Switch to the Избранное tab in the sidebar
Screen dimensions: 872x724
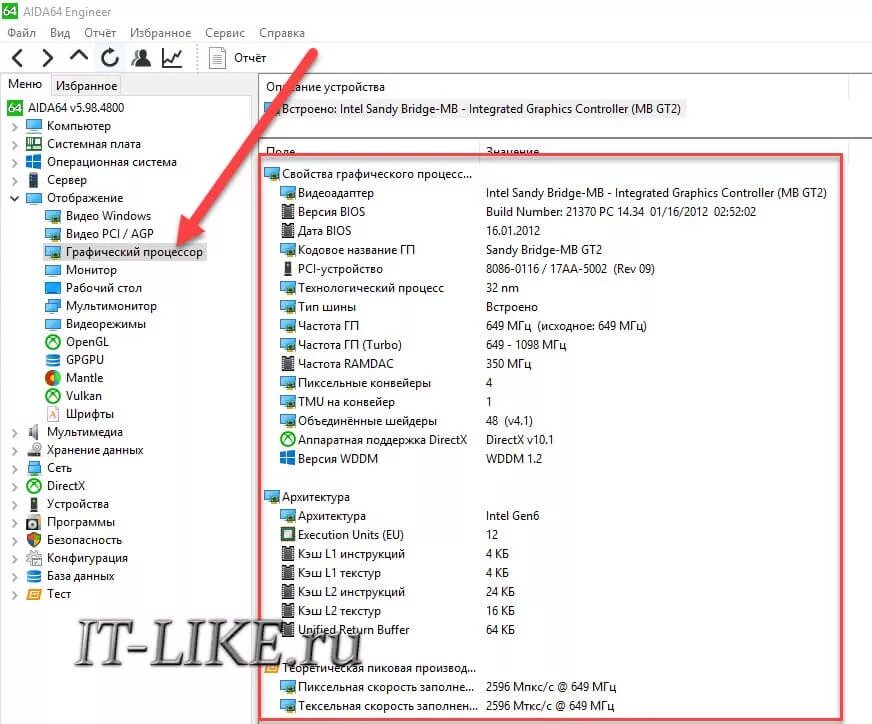[x=86, y=86]
